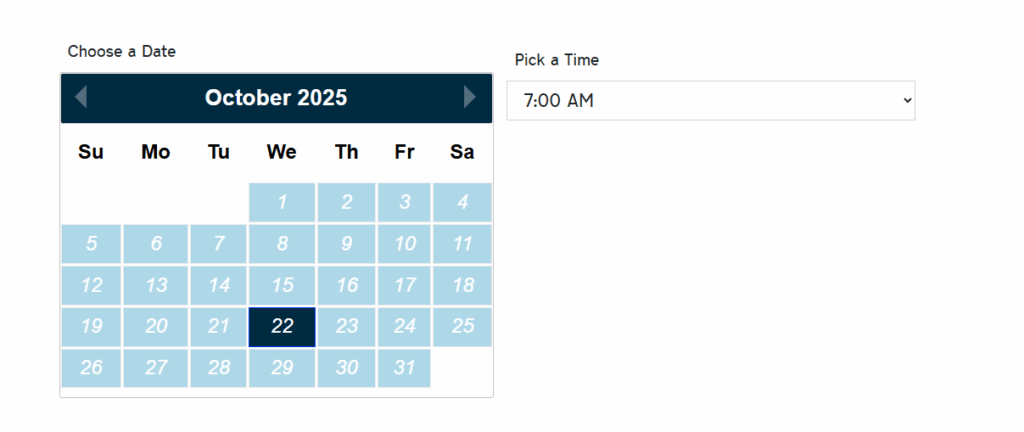Viewport: 1024px width, 432px height.
Task: Choose October 28 date cell
Action: pyautogui.click(x=219, y=368)
